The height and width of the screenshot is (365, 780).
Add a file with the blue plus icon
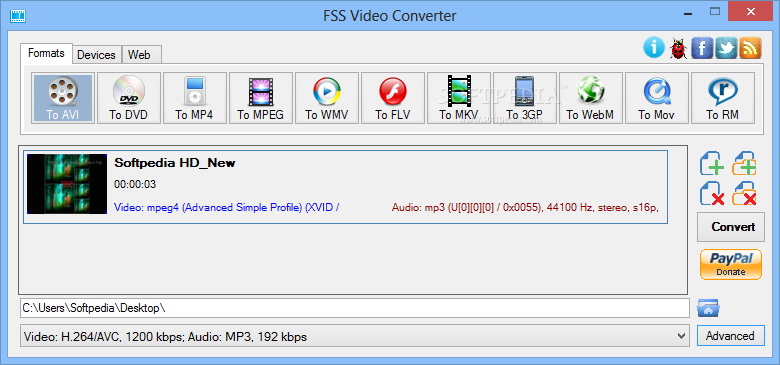point(712,163)
